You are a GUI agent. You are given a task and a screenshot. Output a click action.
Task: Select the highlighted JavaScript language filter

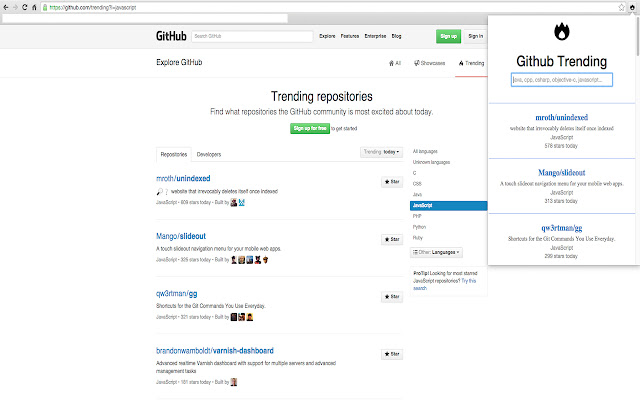[x=449, y=205]
